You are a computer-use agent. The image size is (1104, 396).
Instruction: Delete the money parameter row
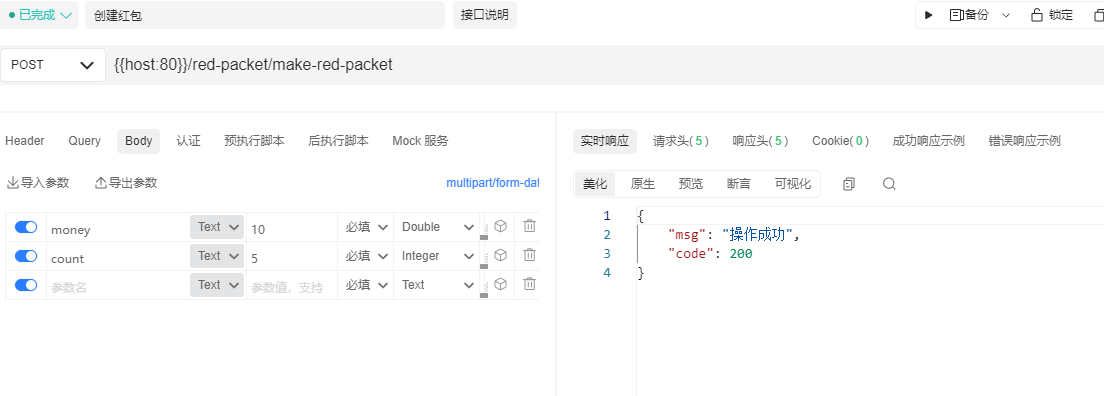click(529, 226)
